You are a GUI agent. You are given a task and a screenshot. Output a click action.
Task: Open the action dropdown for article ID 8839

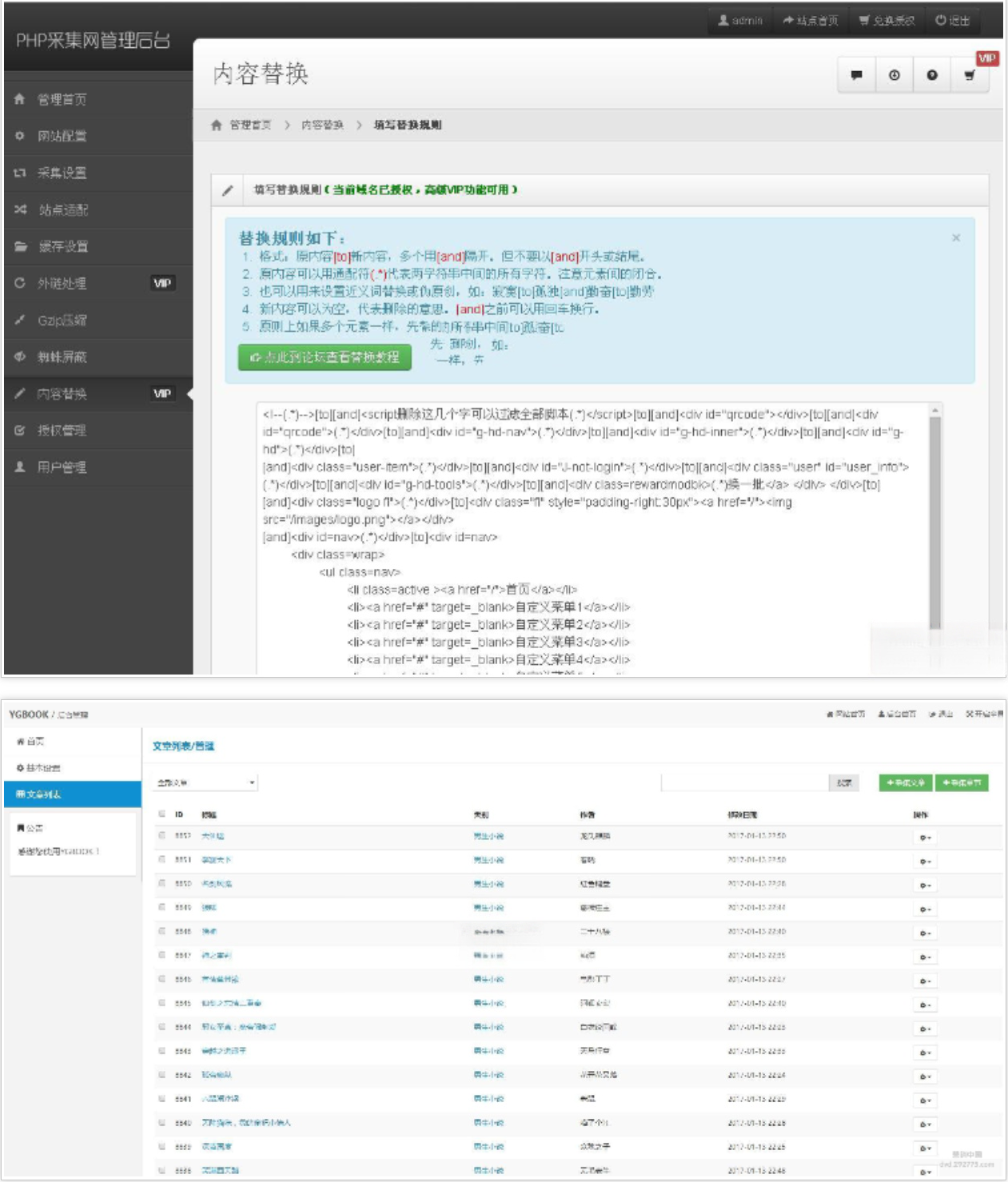[925, 1148]
